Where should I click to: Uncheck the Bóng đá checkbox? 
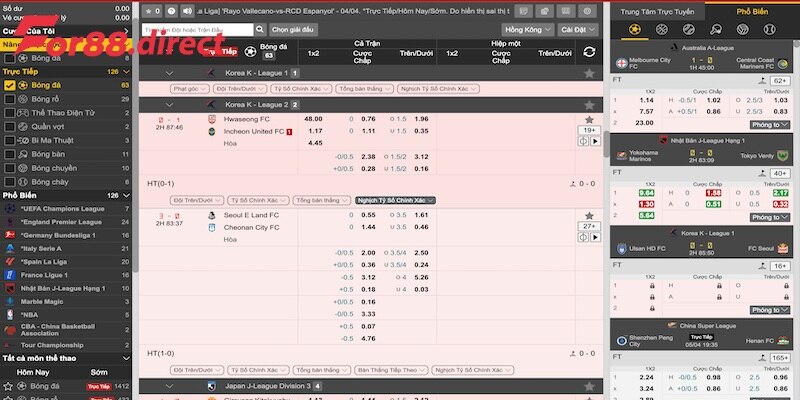(x=9, y=86)
